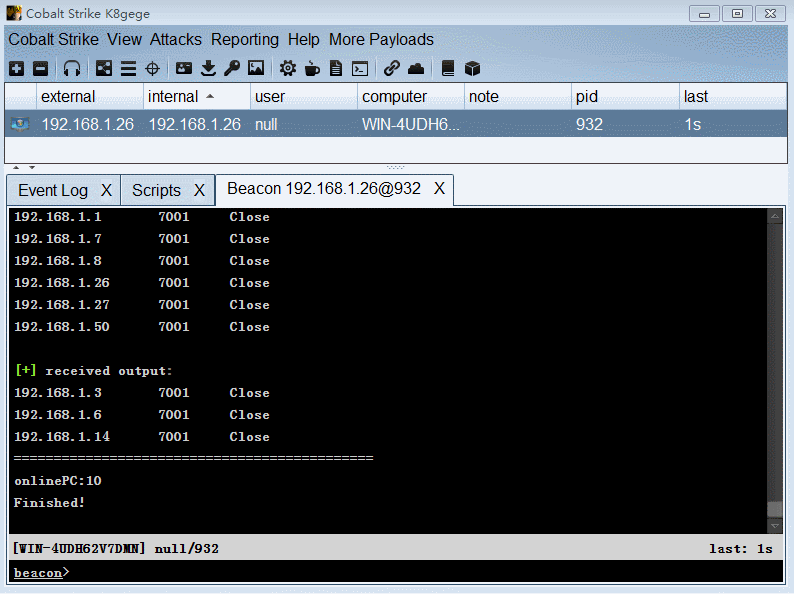Click the beacon console scrollbar up arrow
Image resolution: width=794 pixels, height=594 pixels.
tap(775, 216)
